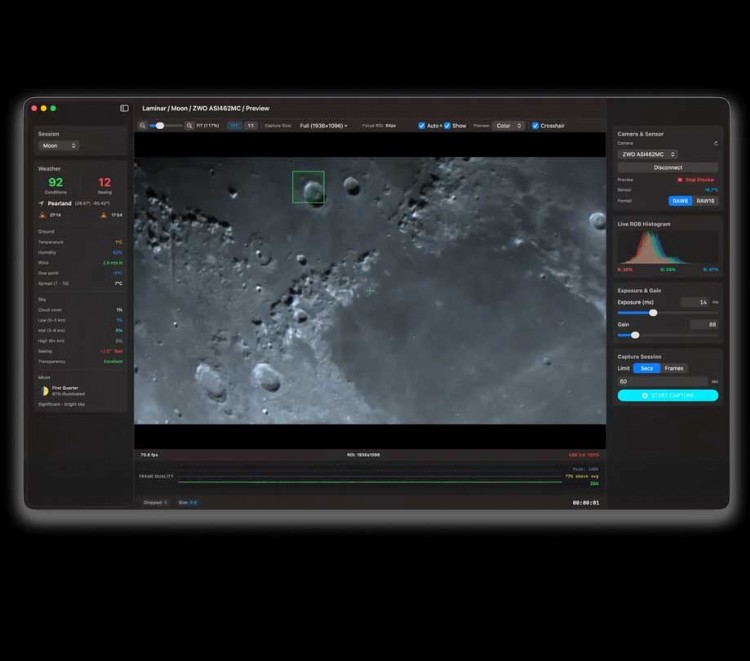Click the green full-screen window button
The image size is (750, 661).
(53, 108)
